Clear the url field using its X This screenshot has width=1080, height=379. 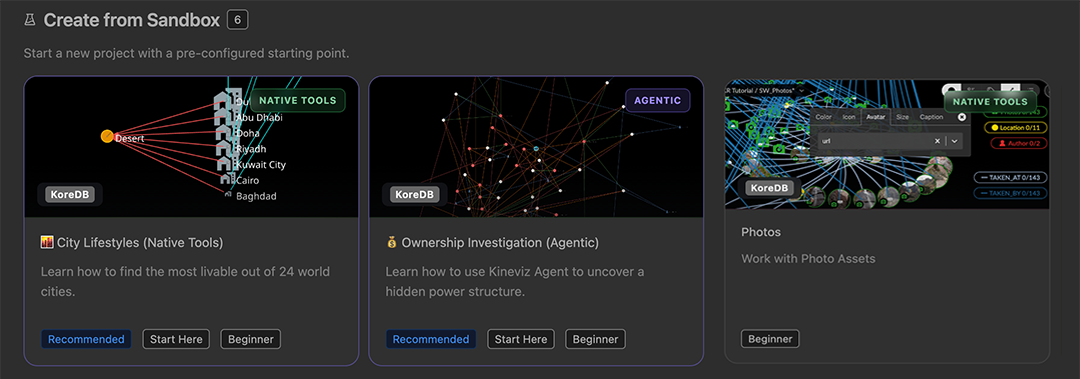(937, 141)
